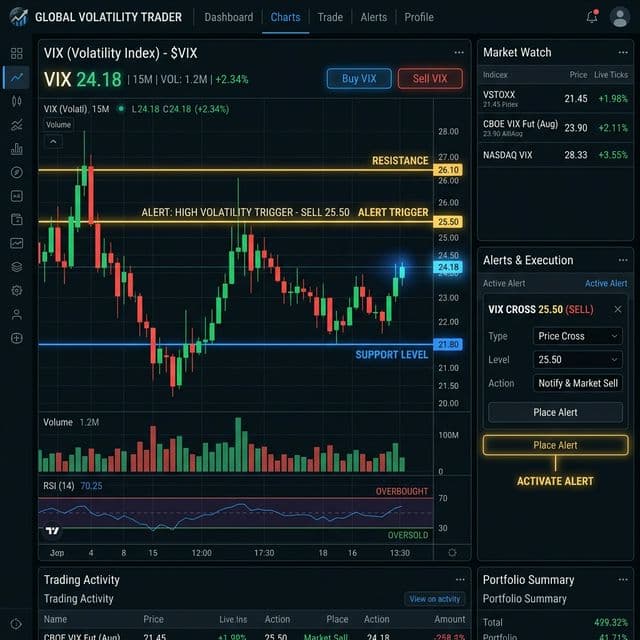Open the framed chart monitor sidebar icon
Screen dimensions: 640x640
click(x=17, y=243)
